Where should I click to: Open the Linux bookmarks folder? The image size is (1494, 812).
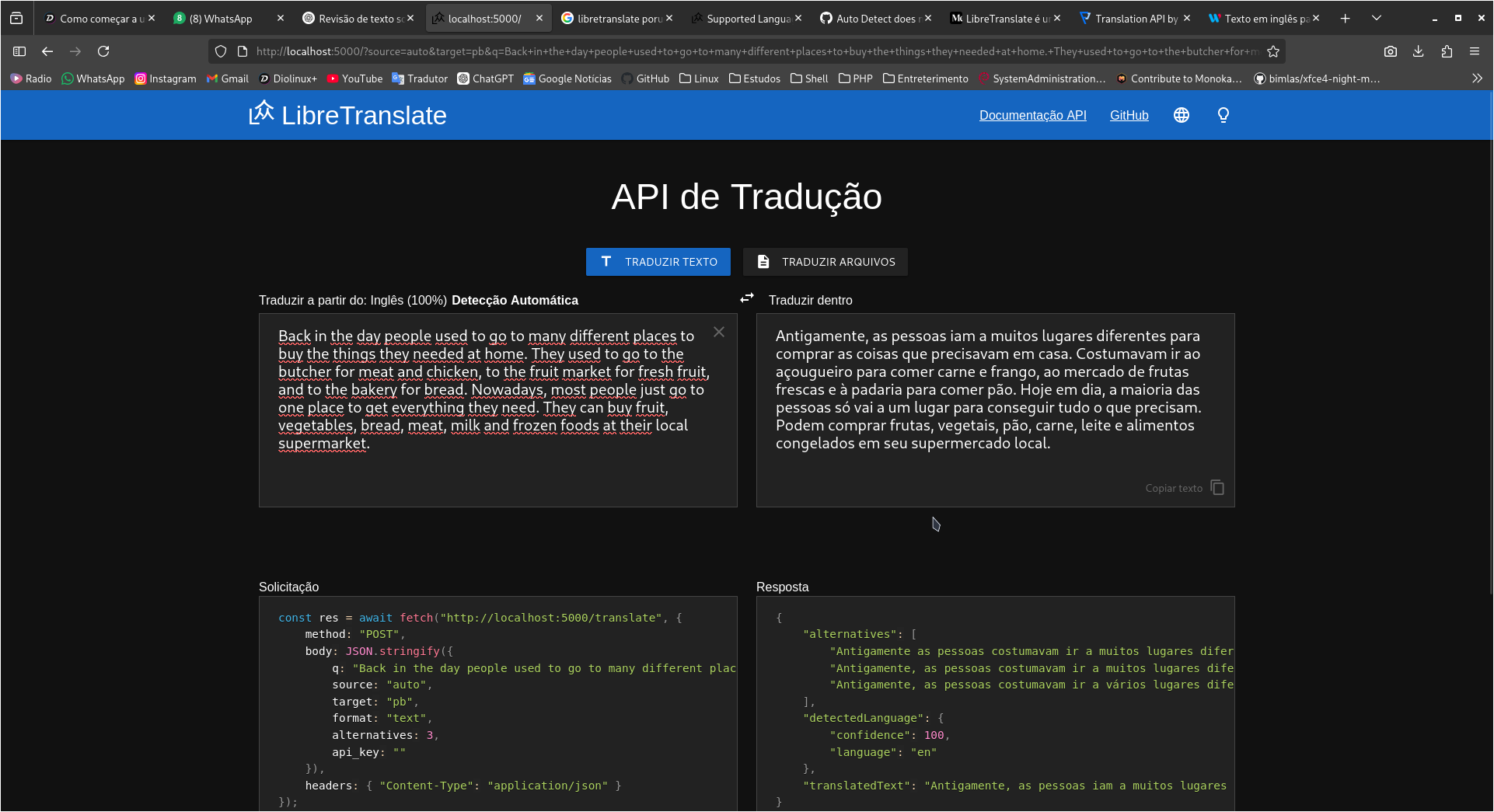(699, 78)
